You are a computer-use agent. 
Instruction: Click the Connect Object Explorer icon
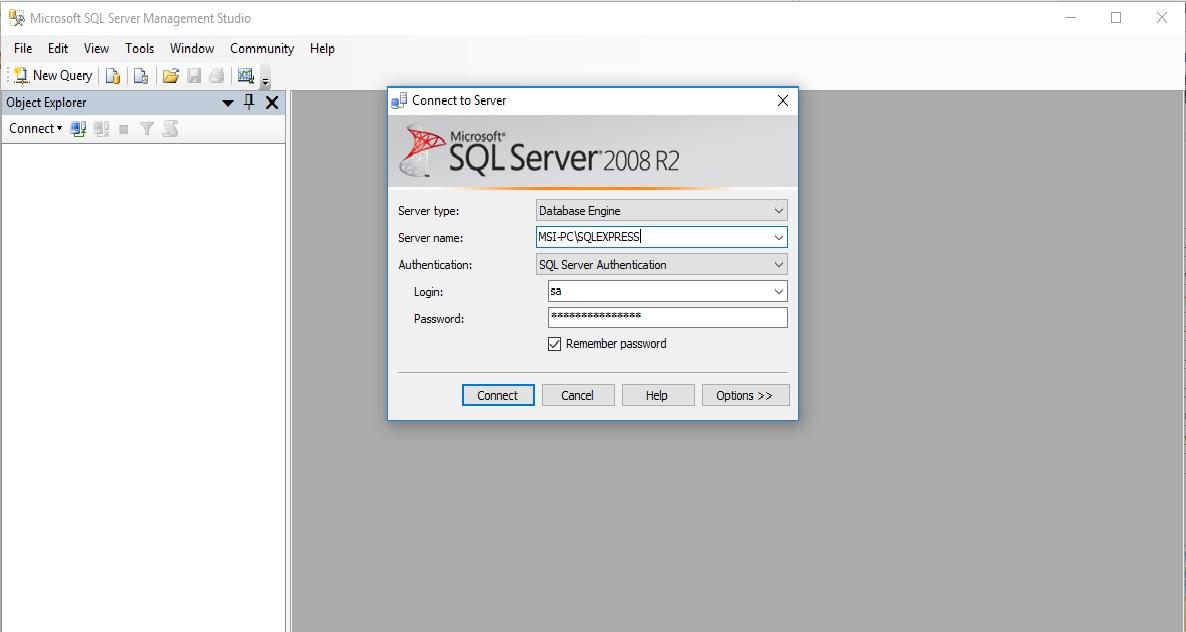[x=78, y=129]
